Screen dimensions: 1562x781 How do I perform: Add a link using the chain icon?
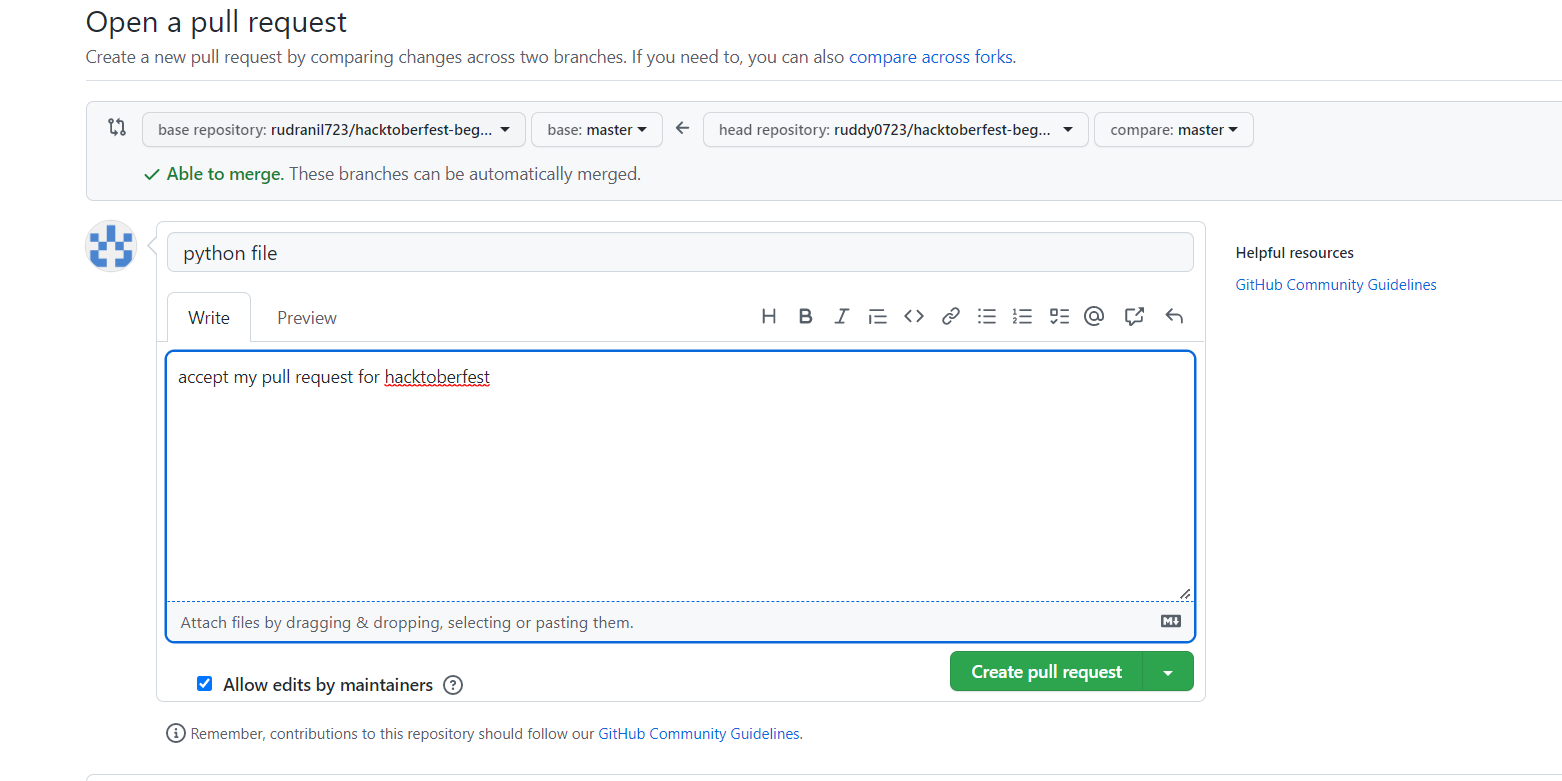951,316
